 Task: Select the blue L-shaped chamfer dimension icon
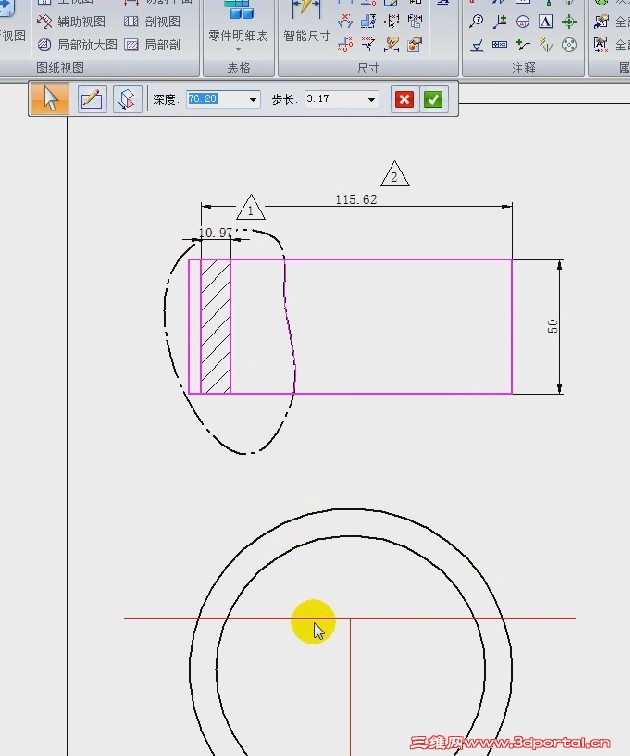tap(368, 21)
